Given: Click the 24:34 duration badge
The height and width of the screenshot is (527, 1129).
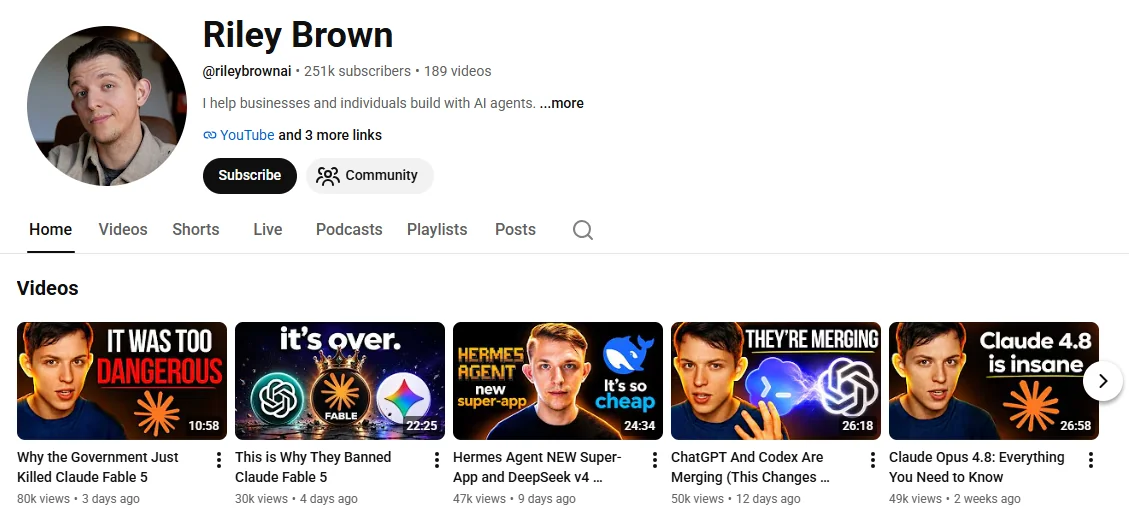Looking at the screenshot, I should [x=639, y=425].
